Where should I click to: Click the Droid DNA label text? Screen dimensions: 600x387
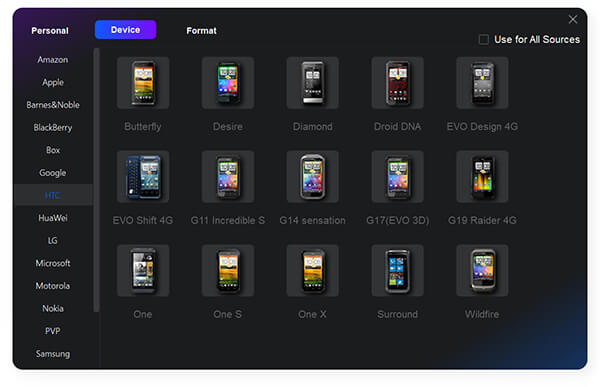click(x=398, y=127)
